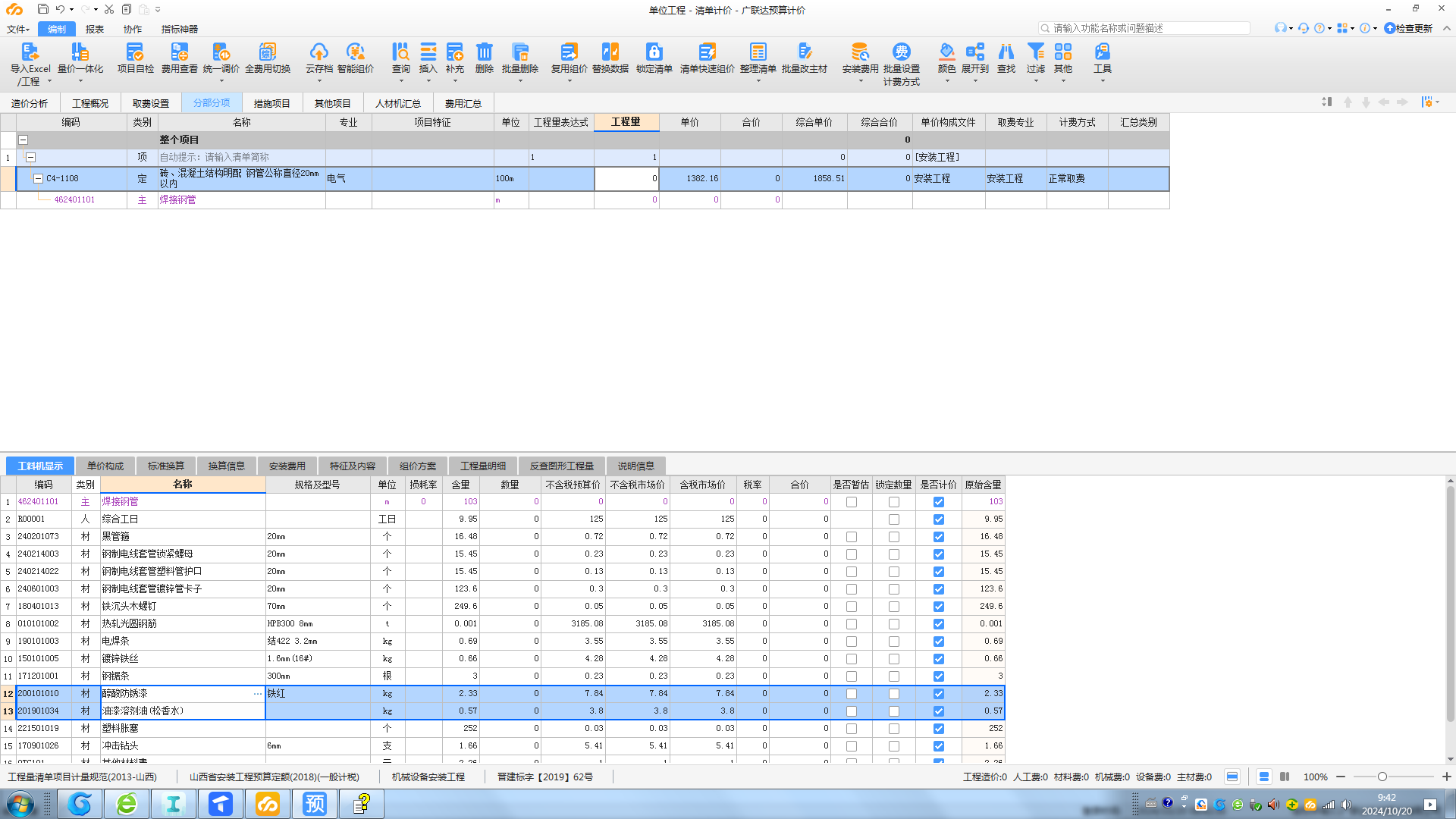This screenshot has width=1456, height=819.
Task: Click the 工程量 cell of C4-1108 row
Action: 626,179
